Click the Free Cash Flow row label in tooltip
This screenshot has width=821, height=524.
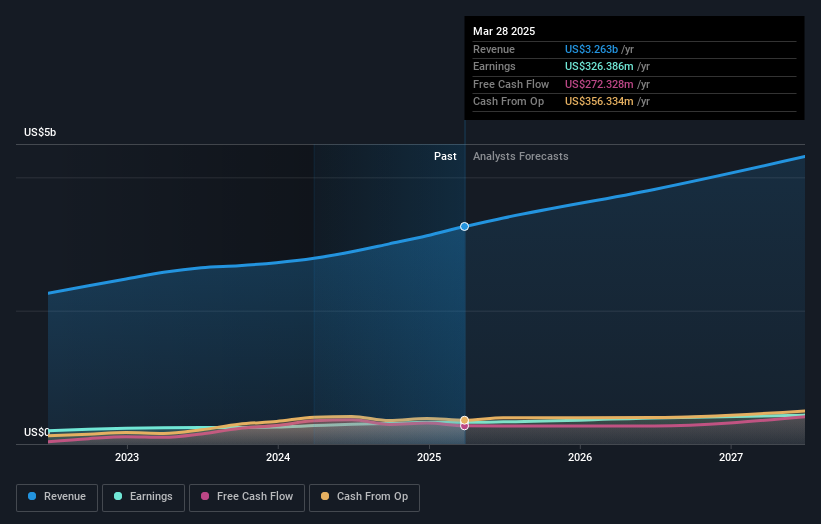(x=511, y=84)
